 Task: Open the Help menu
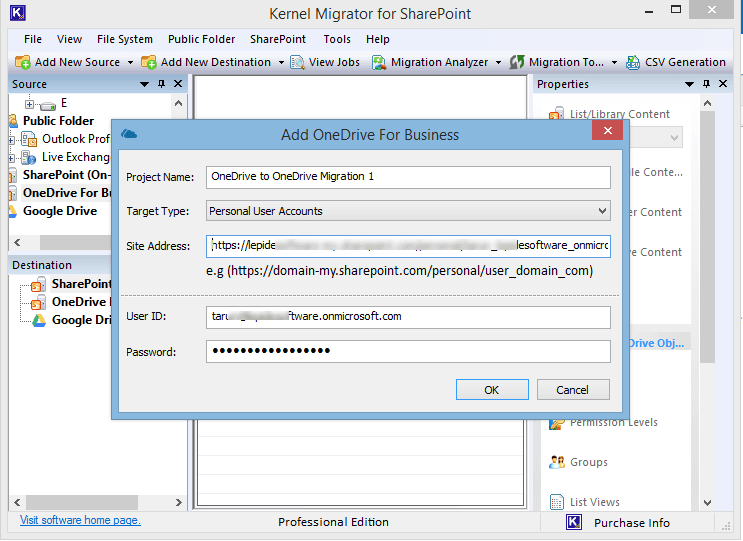pyautogui.click(x=378, y=39)
